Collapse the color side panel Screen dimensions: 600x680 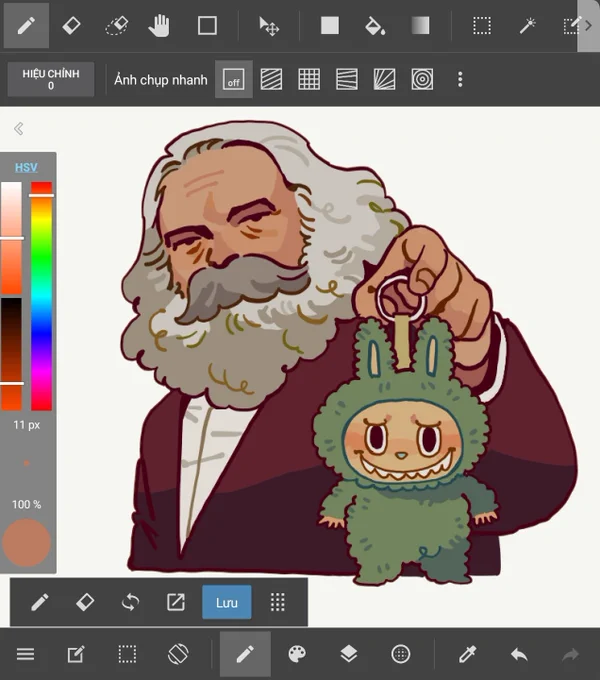[x=18, y=128]
